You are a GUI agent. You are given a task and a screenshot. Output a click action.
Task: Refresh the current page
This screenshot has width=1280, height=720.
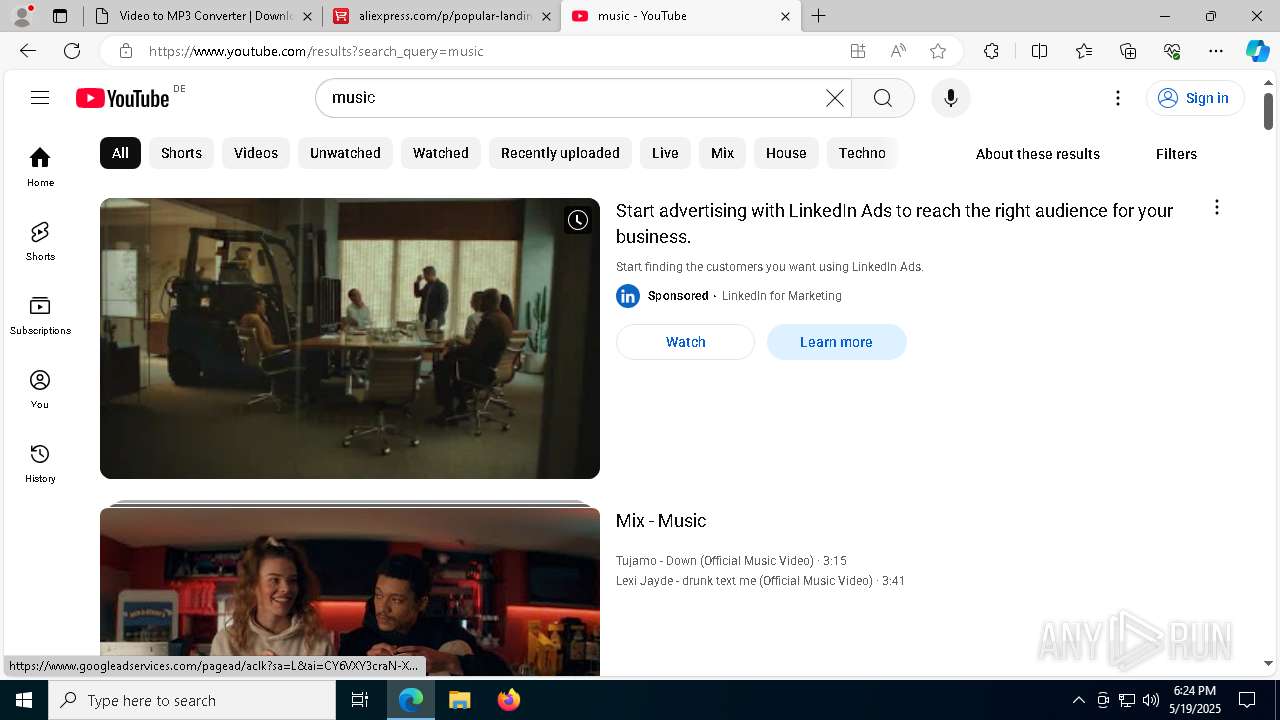pos(72,51)
